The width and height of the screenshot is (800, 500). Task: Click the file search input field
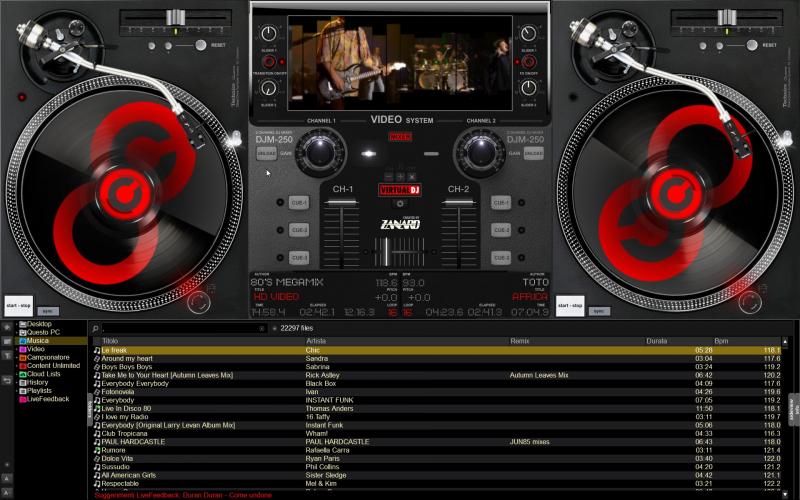[x=180, y=328]
